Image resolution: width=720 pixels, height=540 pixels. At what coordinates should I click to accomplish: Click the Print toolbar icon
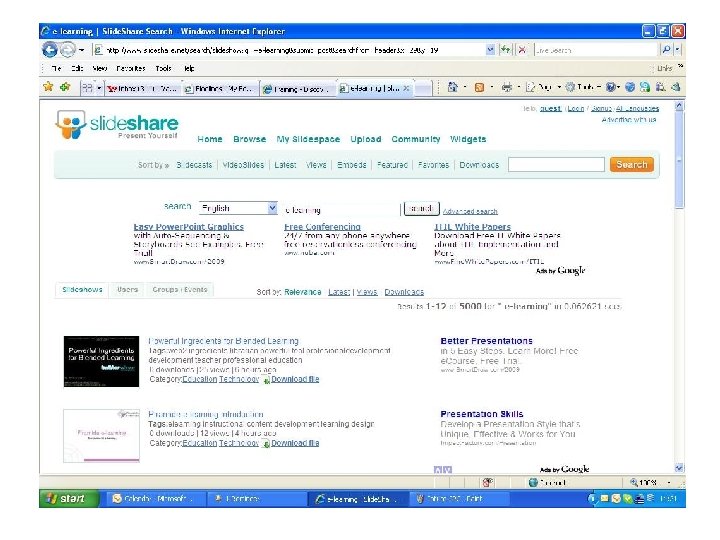pyautogui.click(x=506, y=87)
